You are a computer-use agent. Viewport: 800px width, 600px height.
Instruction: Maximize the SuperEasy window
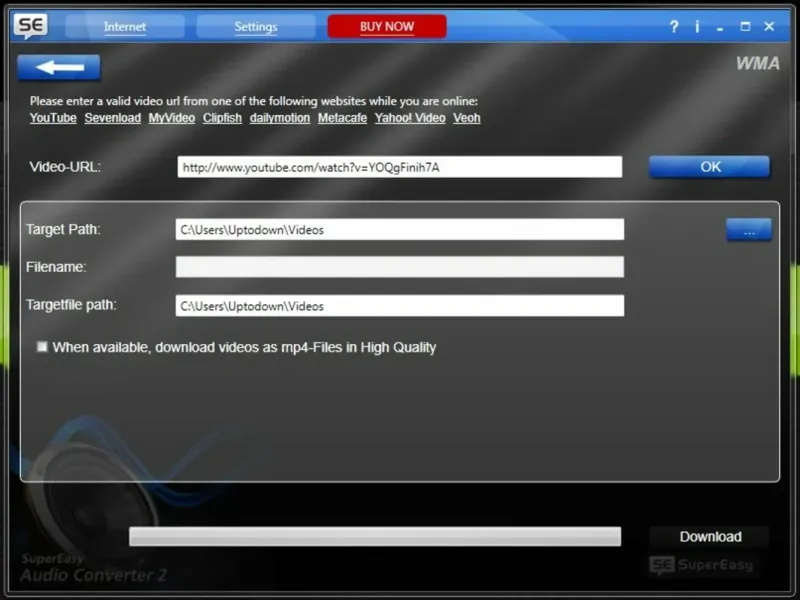point(745,27)
